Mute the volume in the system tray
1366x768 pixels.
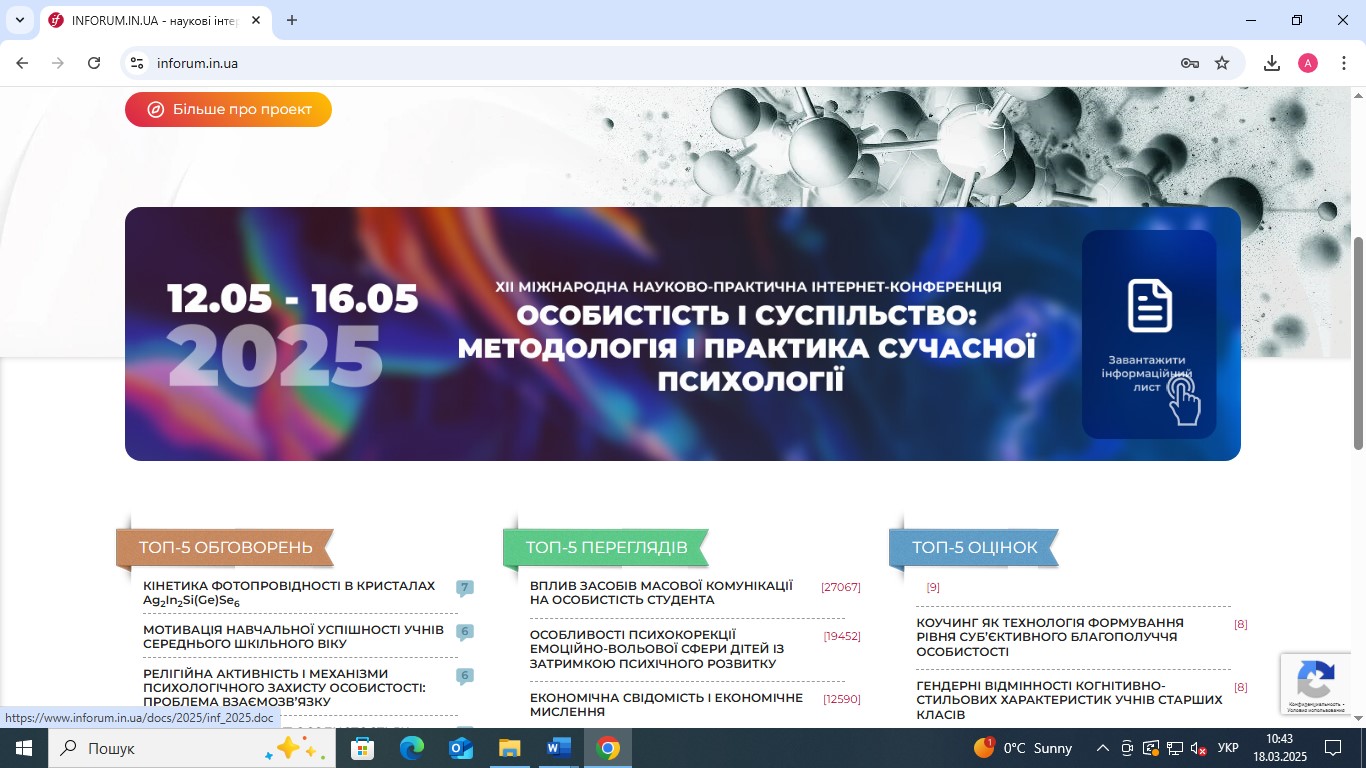click(1196, 747)
